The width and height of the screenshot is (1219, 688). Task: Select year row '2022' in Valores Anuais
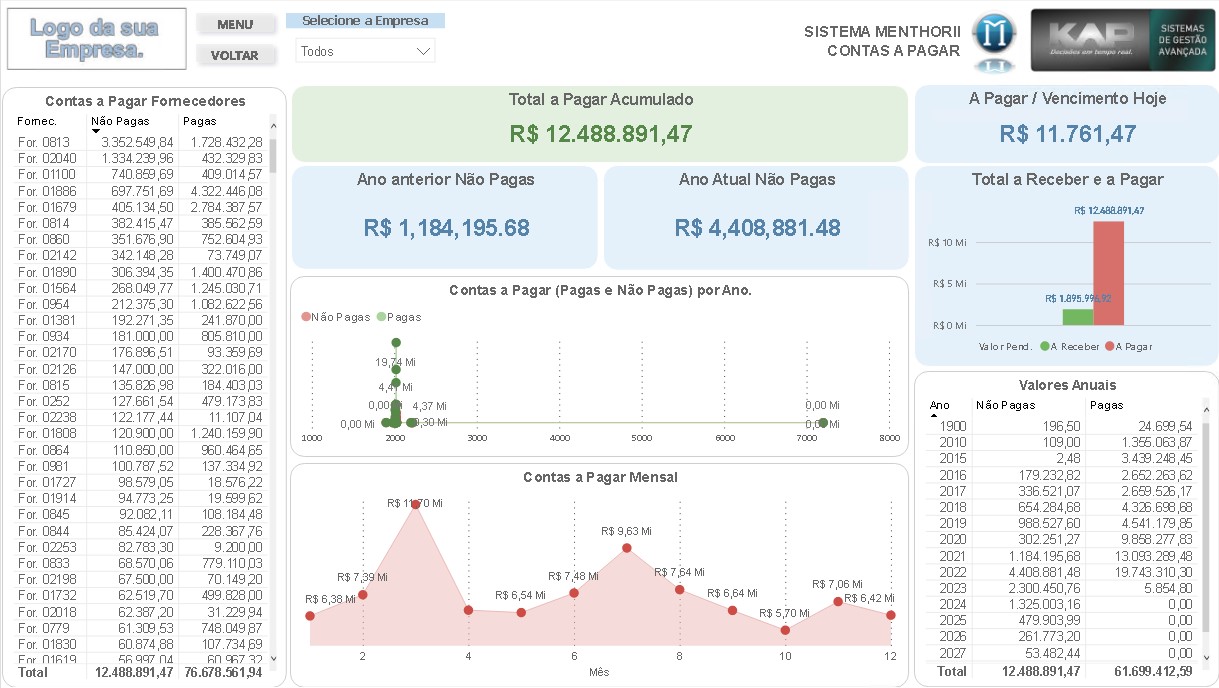pos(1061,572)
